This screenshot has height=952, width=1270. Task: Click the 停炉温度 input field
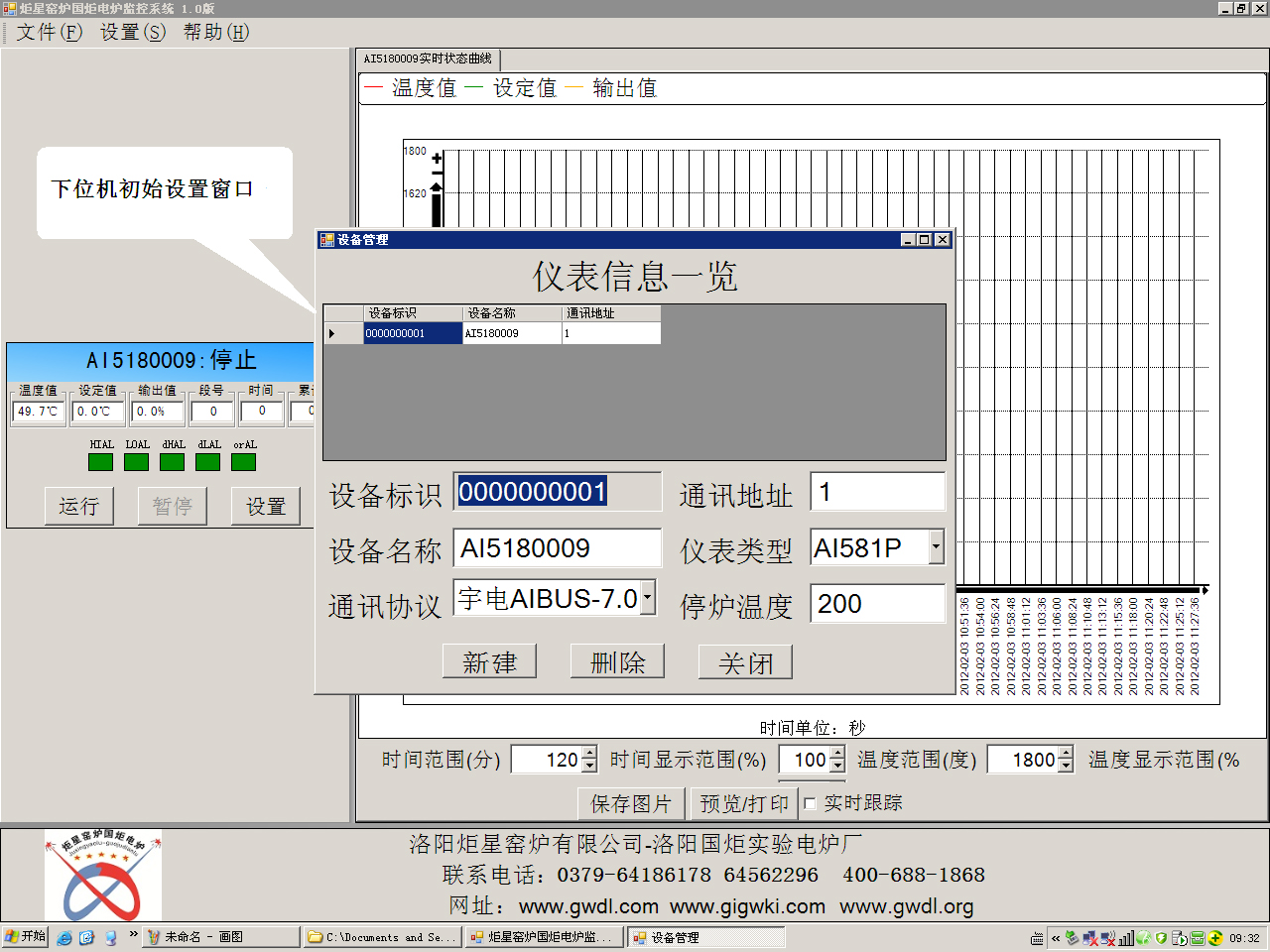click(x=877, y=604)
